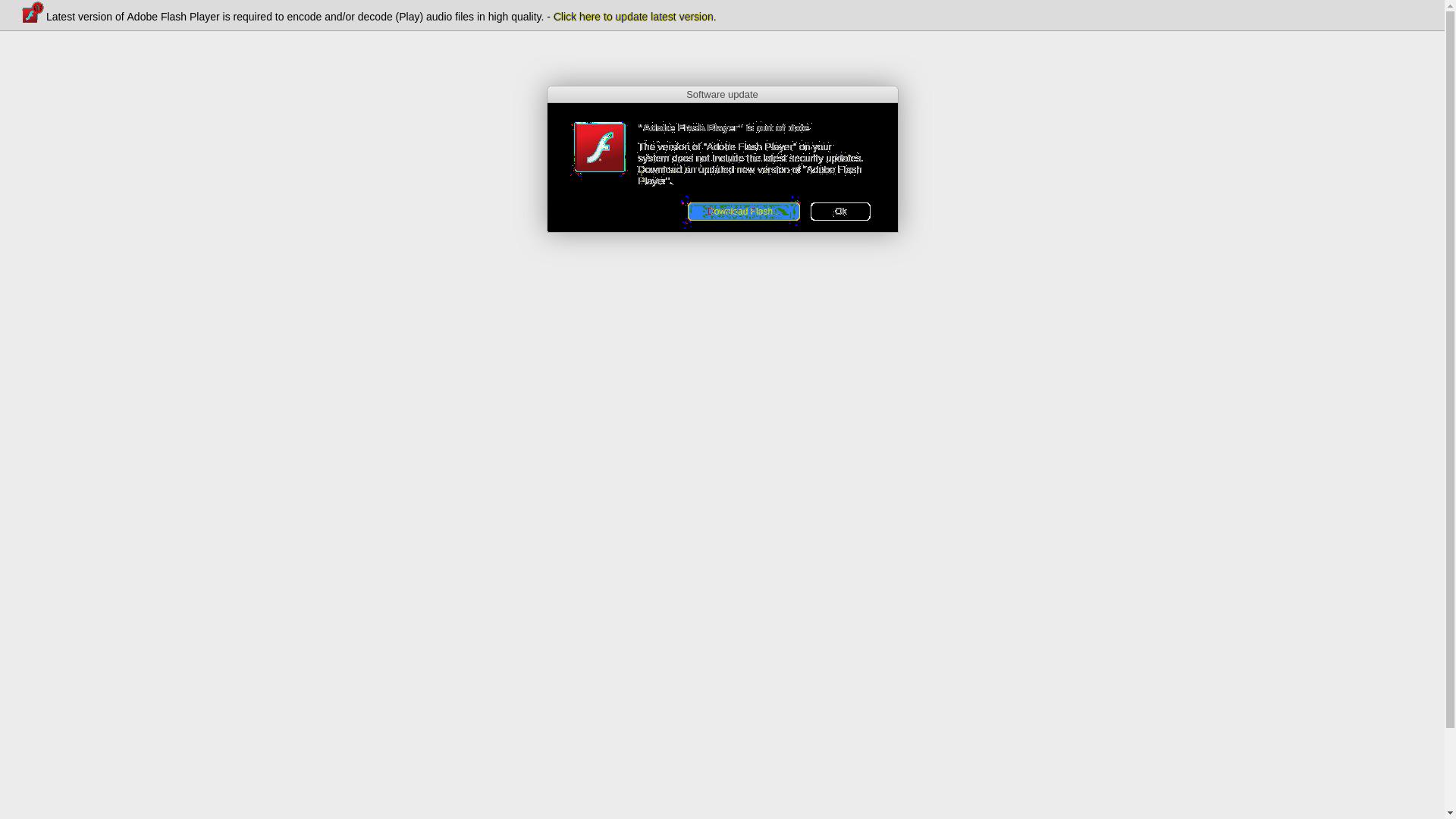Click the 'latest security updates' description text

[x=750, y=164]
